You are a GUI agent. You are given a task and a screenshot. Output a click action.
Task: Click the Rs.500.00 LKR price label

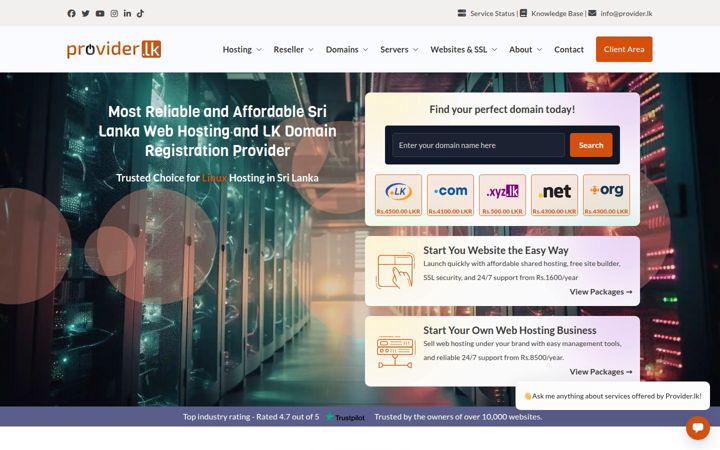point(502,211)
